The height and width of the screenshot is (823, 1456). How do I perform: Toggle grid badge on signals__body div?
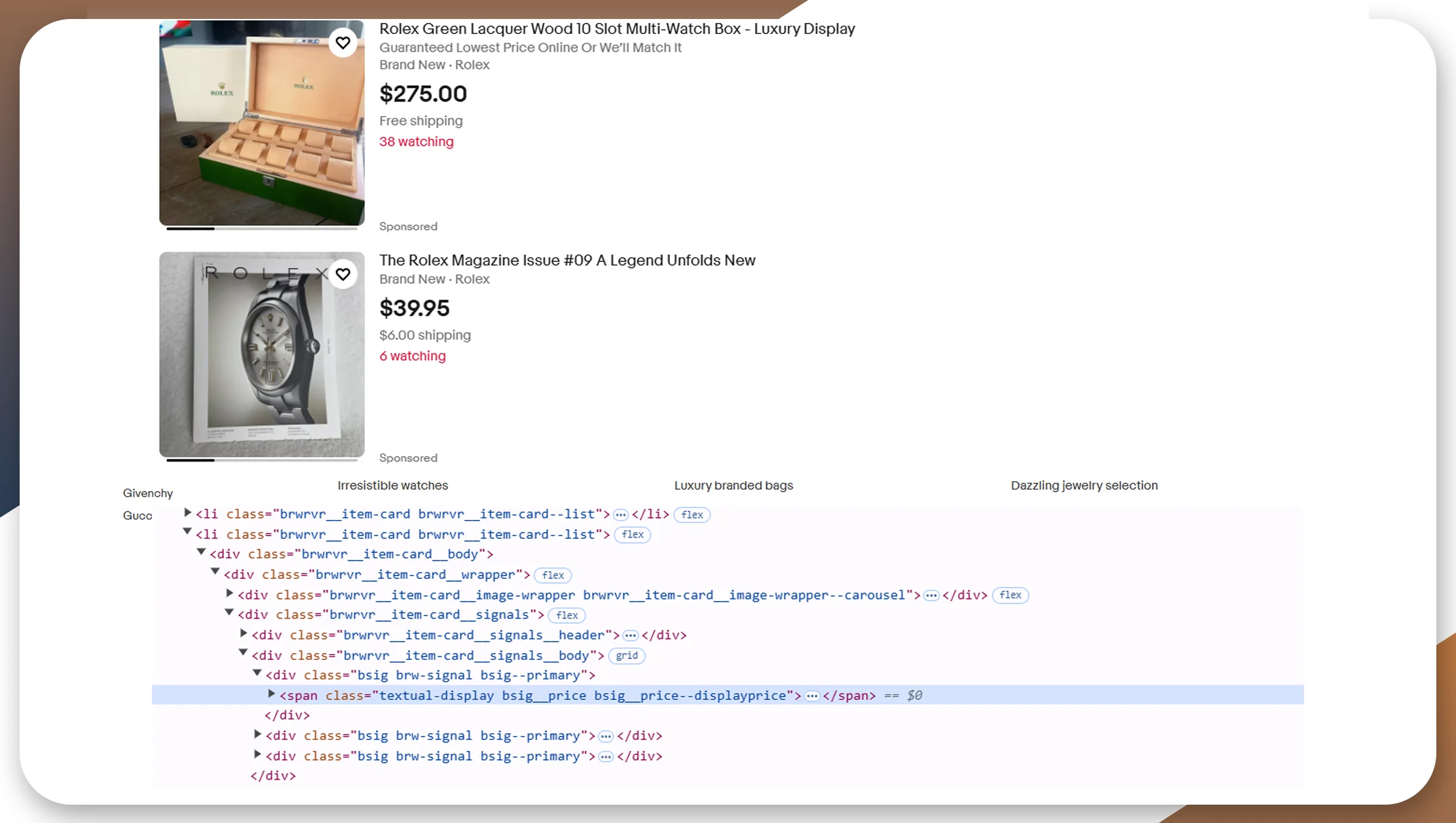[x=627, y=655]
